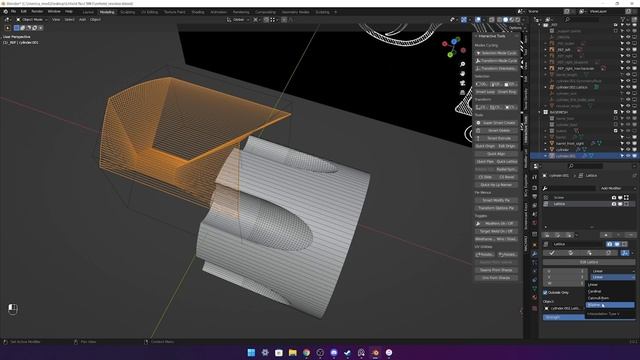Switch to the Sculpting workspace tab
The height and width of the screenshot is (360, 640).
127,12
